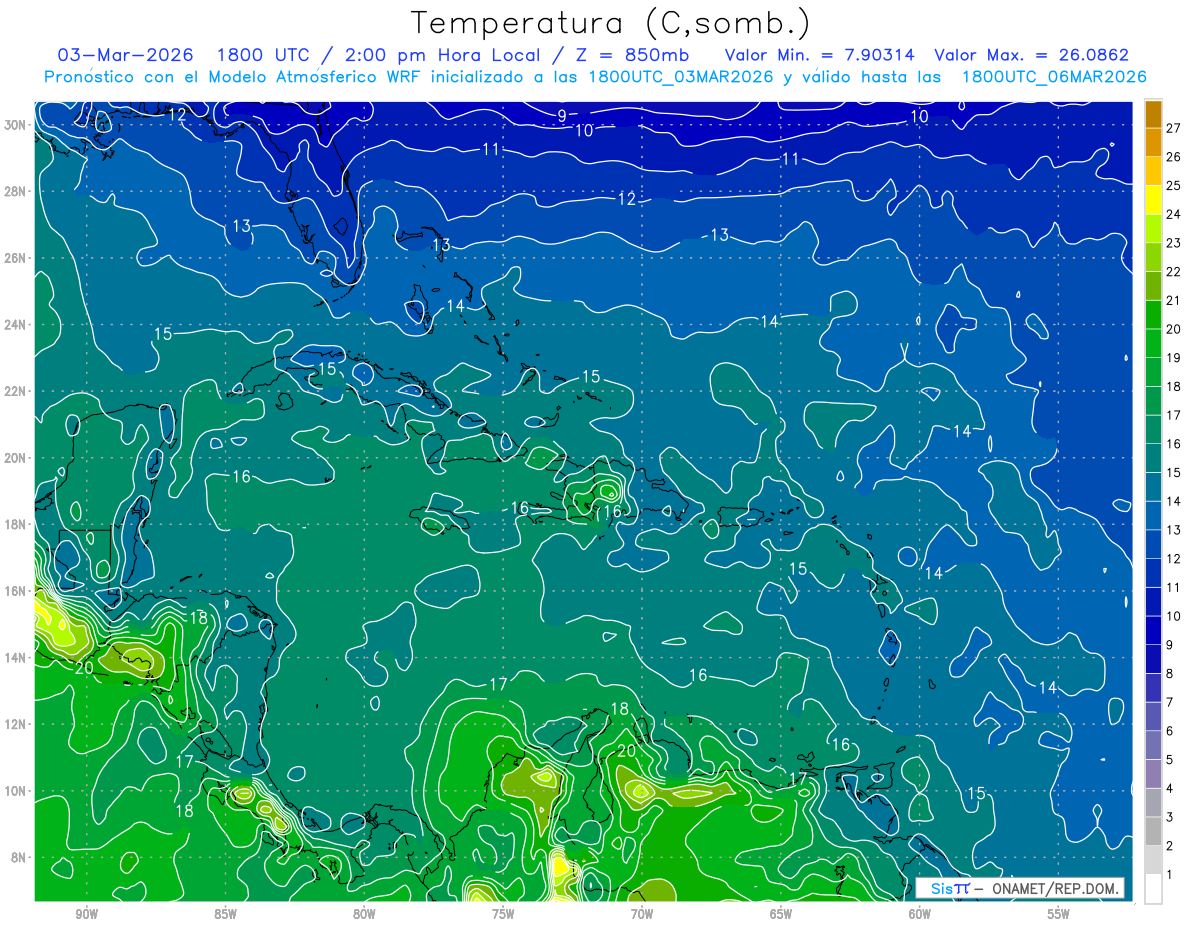Click the 22N latitude label
The height and width of the screenshot is (927, 1200).
click(17, 391)
